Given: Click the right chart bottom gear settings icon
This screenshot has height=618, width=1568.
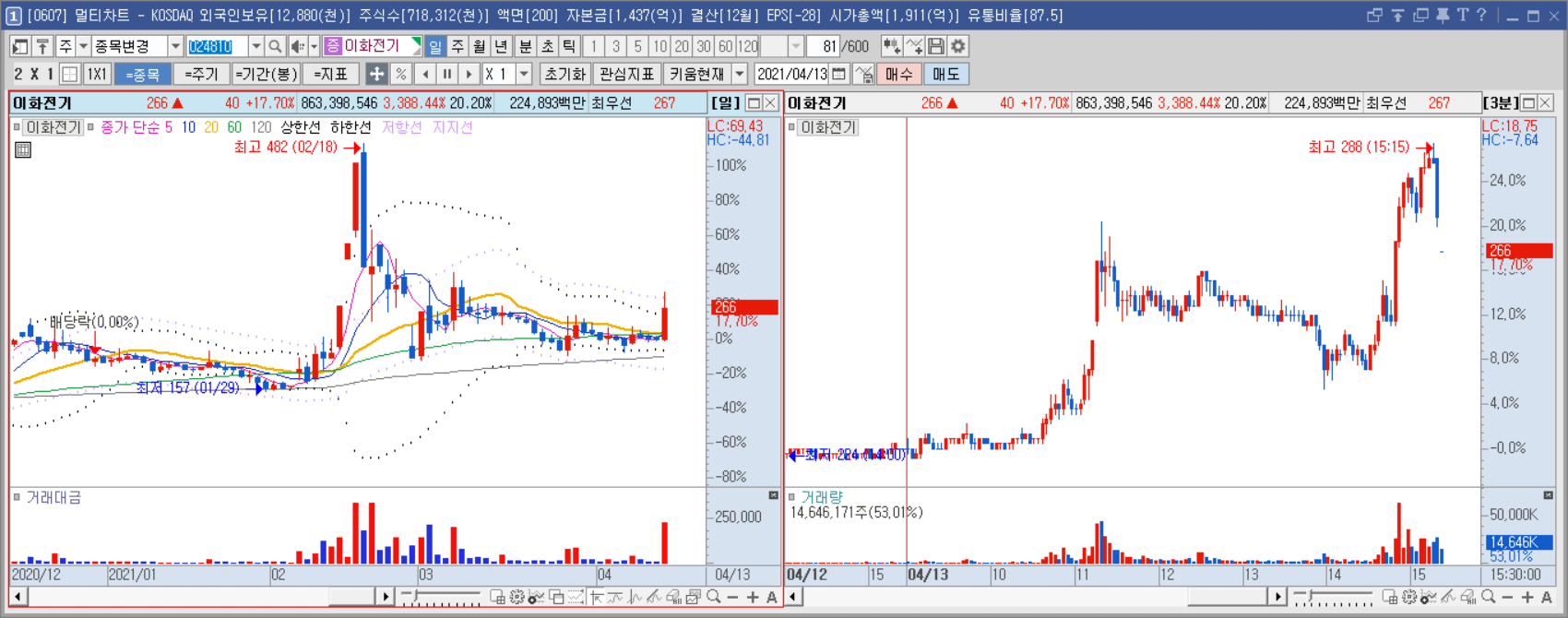Looking at the screenshot, I should point(1410,598).
